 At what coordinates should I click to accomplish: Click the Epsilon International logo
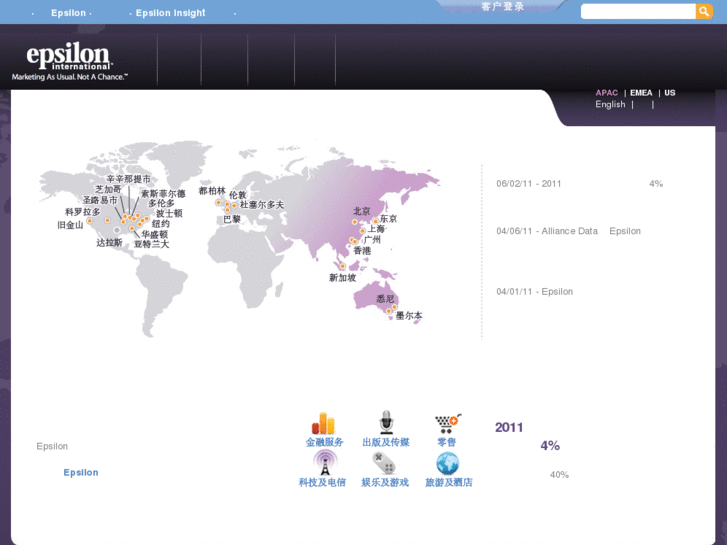[x=69, y=62]
